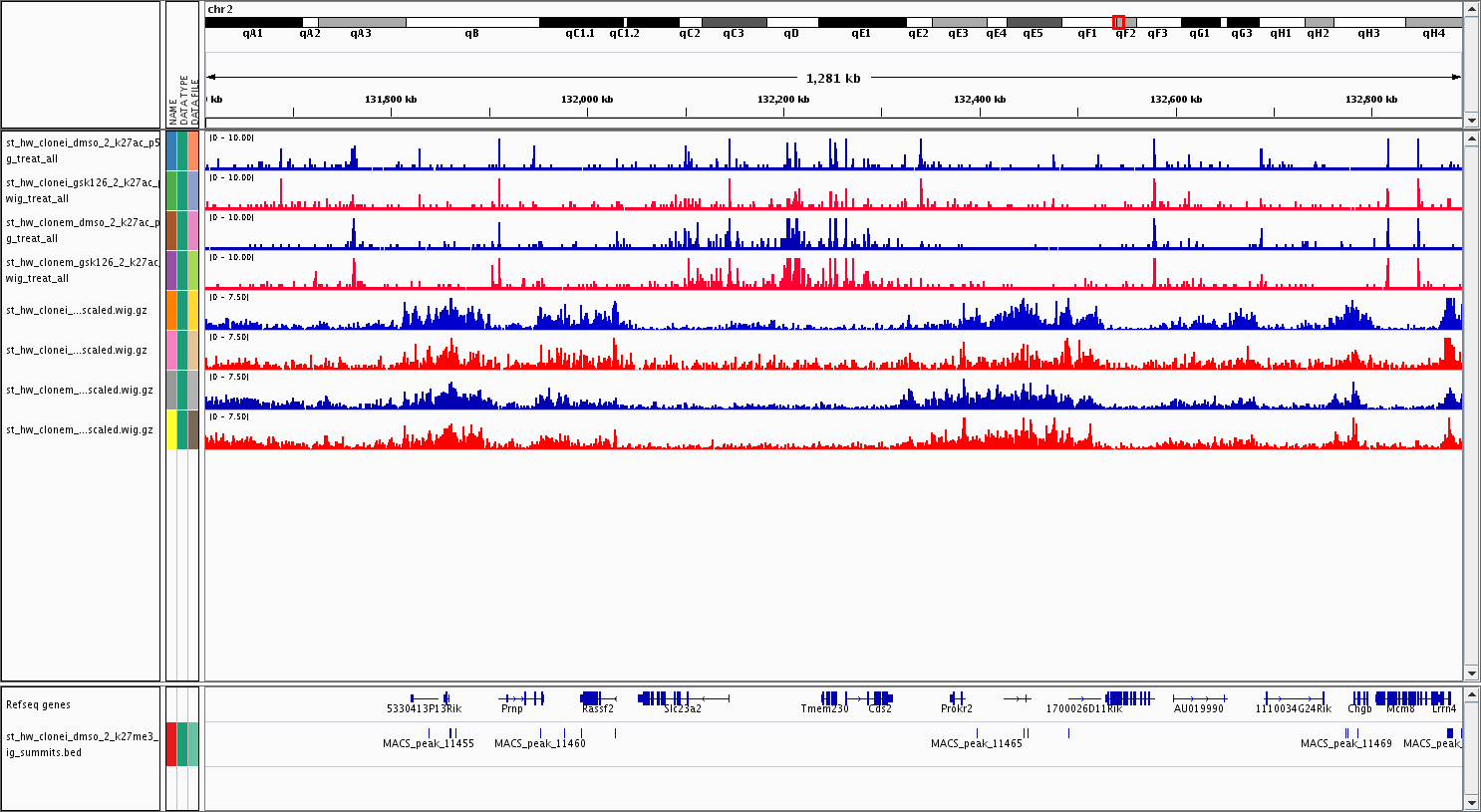Select the Tmem230 gene feature

[x=829, y=698]
